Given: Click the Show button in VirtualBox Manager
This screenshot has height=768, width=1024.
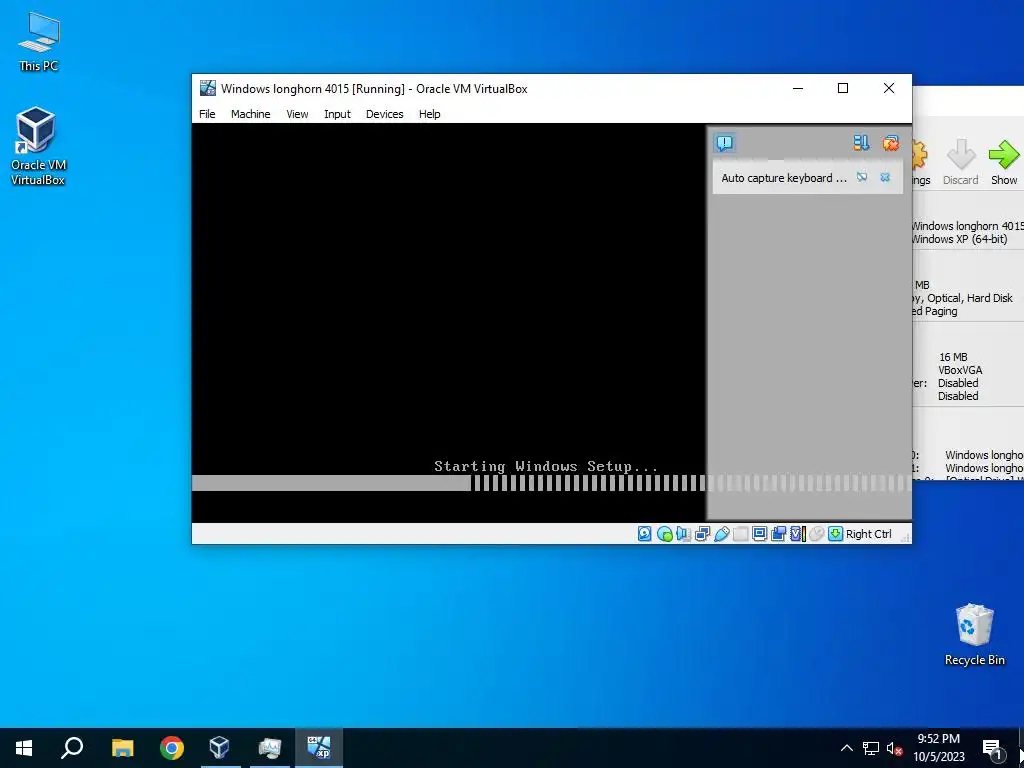Looking at the screenshot, I should click(x=1004, y=162).
